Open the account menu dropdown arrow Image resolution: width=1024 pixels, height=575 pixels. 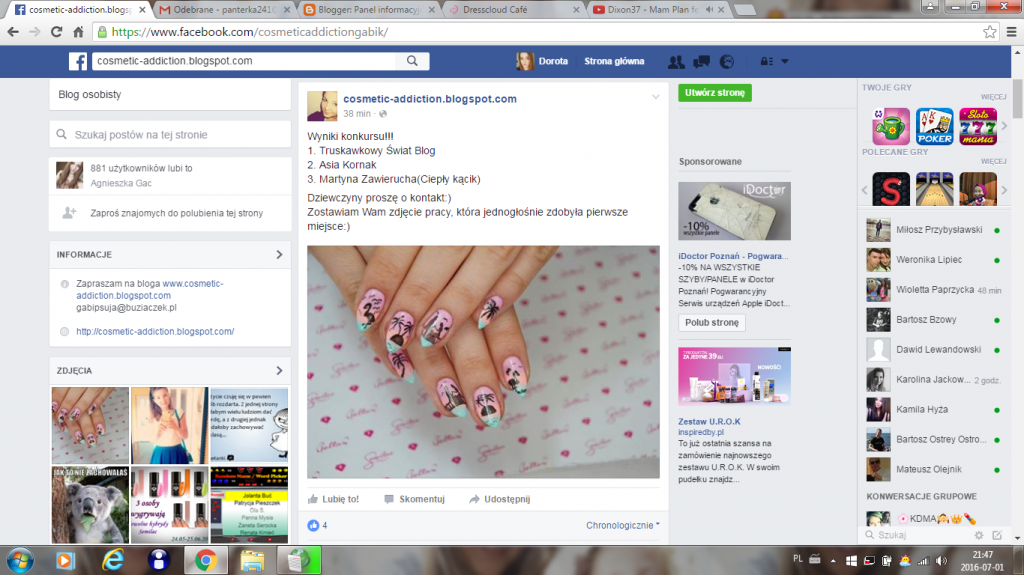click(785, 61)
